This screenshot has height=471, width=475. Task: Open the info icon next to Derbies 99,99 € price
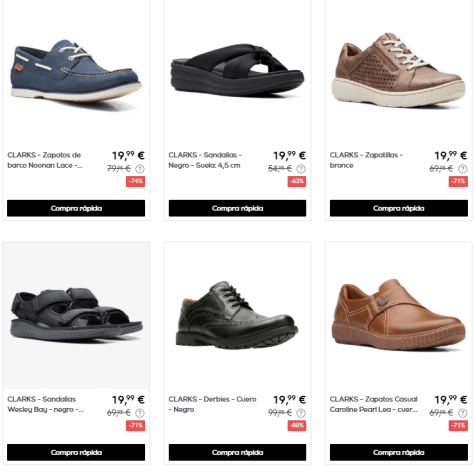[301, 413]
